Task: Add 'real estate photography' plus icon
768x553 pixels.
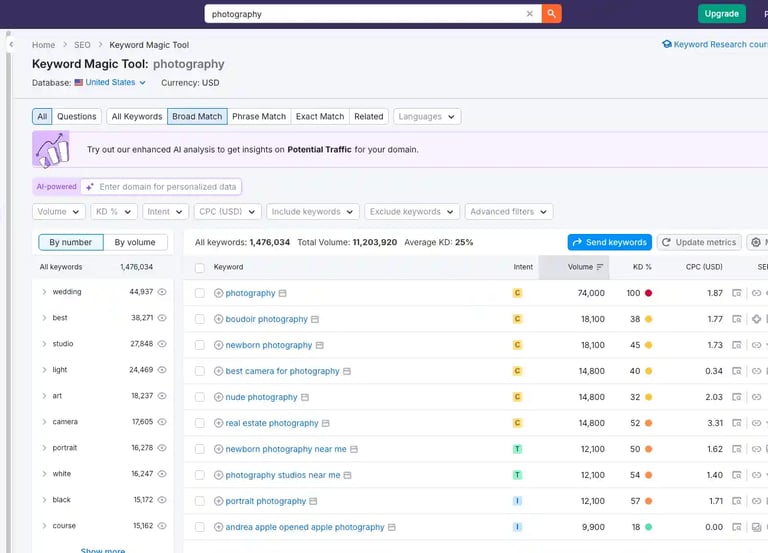Action: [218, 423]
